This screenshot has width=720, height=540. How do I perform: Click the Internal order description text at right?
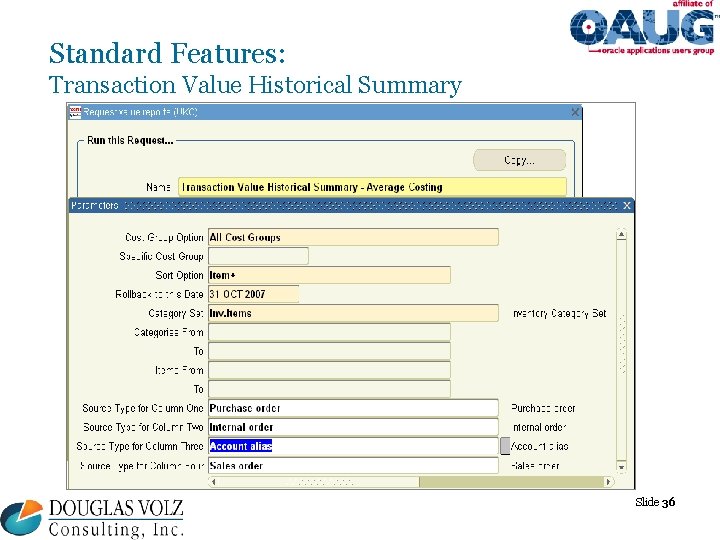(x=539, y=427)
